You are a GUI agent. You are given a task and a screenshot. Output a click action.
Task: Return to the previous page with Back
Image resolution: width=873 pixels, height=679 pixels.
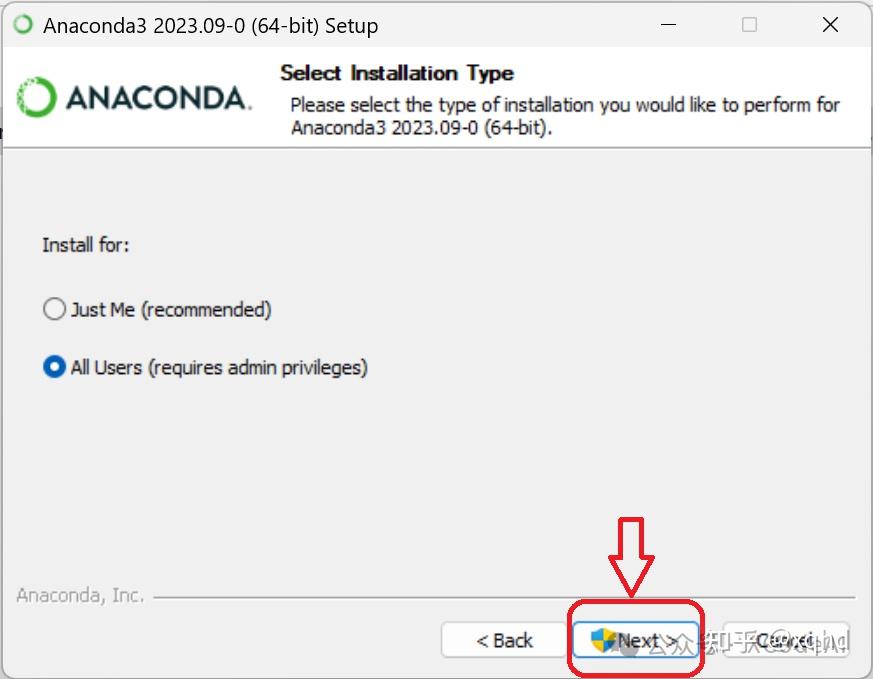tap(504, 640)
